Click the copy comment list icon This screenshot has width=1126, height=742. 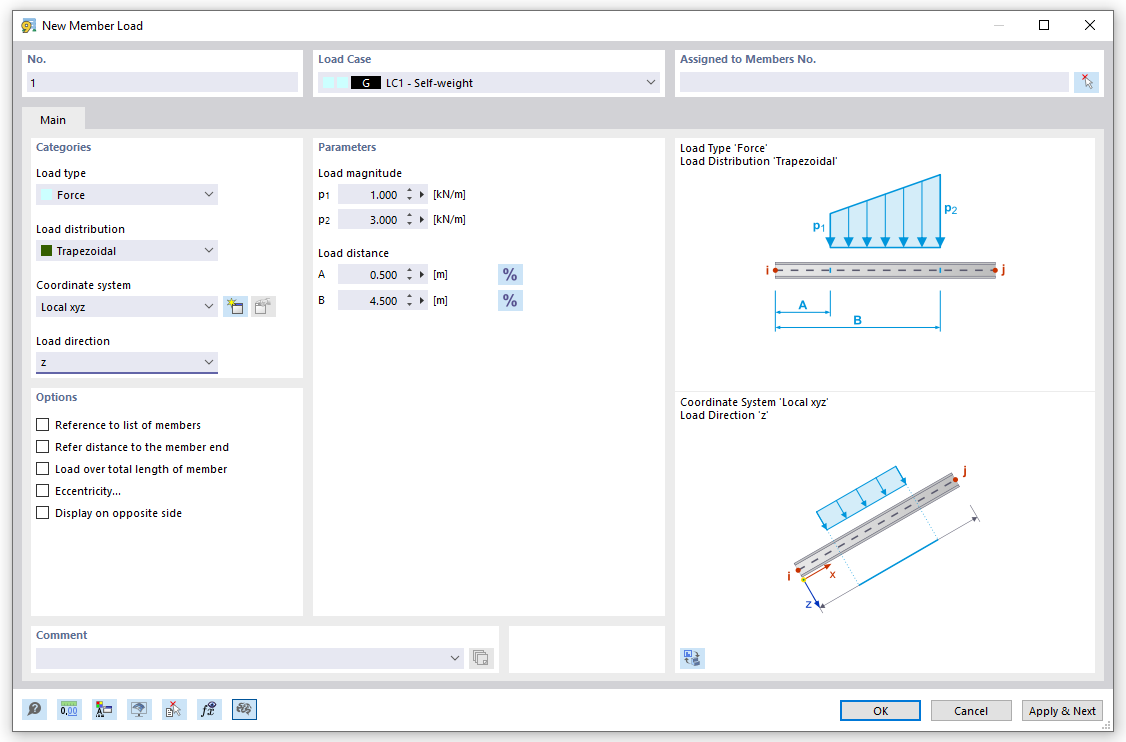[481, 657]
